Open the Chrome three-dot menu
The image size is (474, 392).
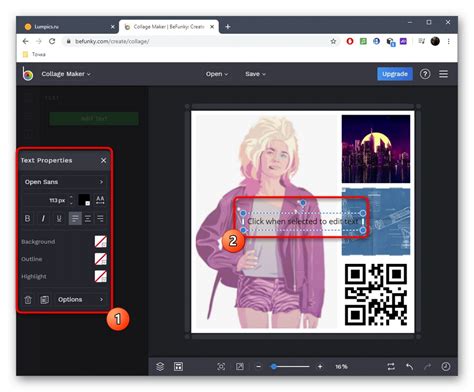tap(449, 41)
